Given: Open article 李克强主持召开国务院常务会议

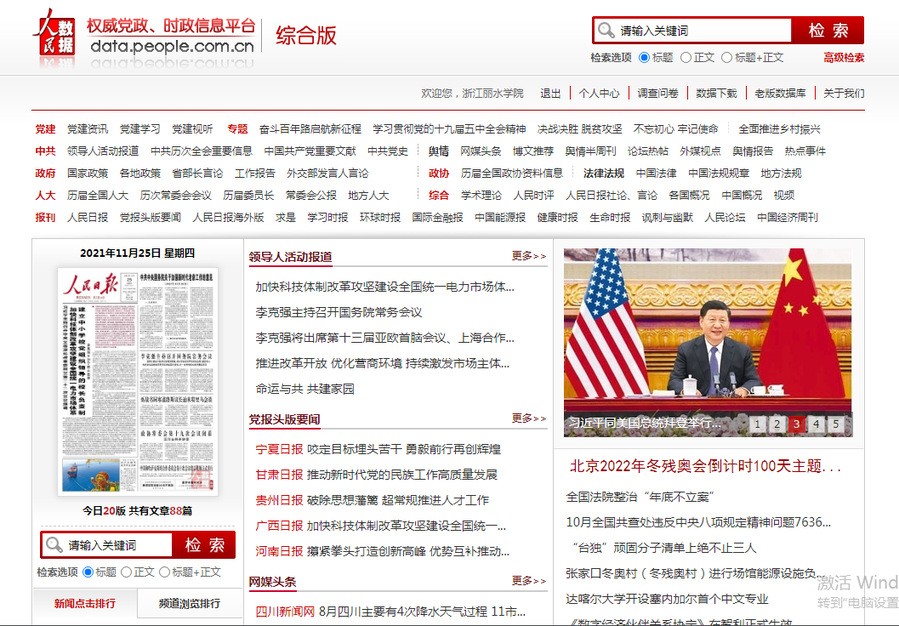Looking at the screenshot, I should (x=339, y=312).
